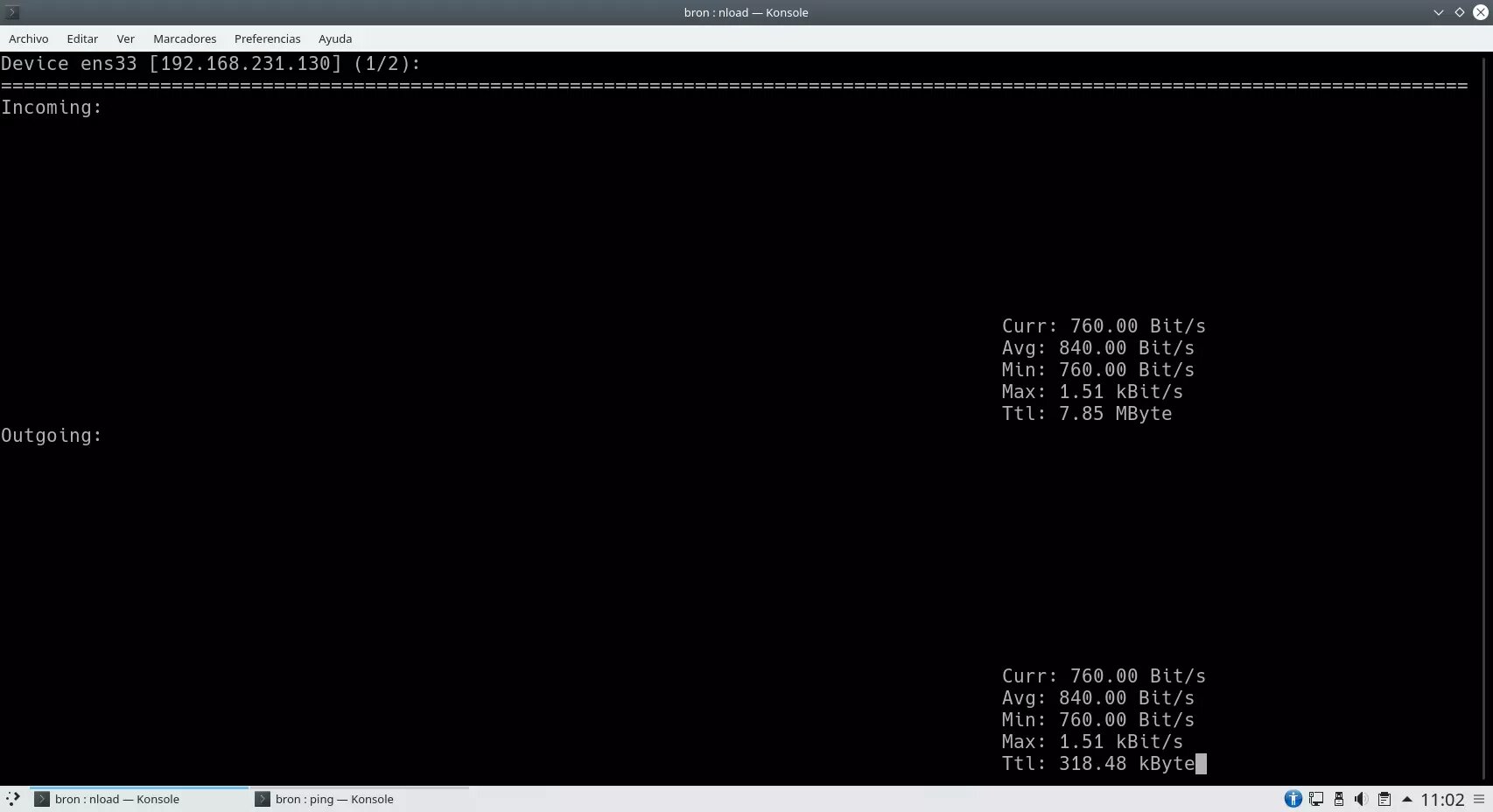The image size is (1493, 812).
Task: Open the network connections tray icon
Action: (1315, 799)
